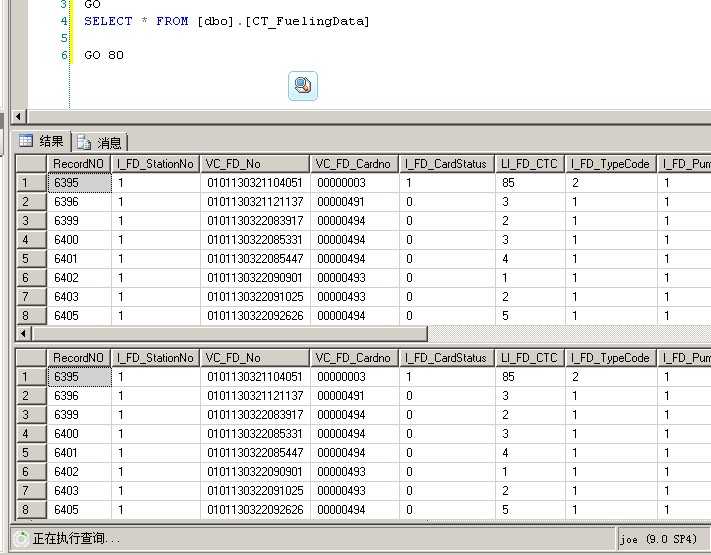
Task: Select RecordNO header in second grid
Action: tap(79, 358)
